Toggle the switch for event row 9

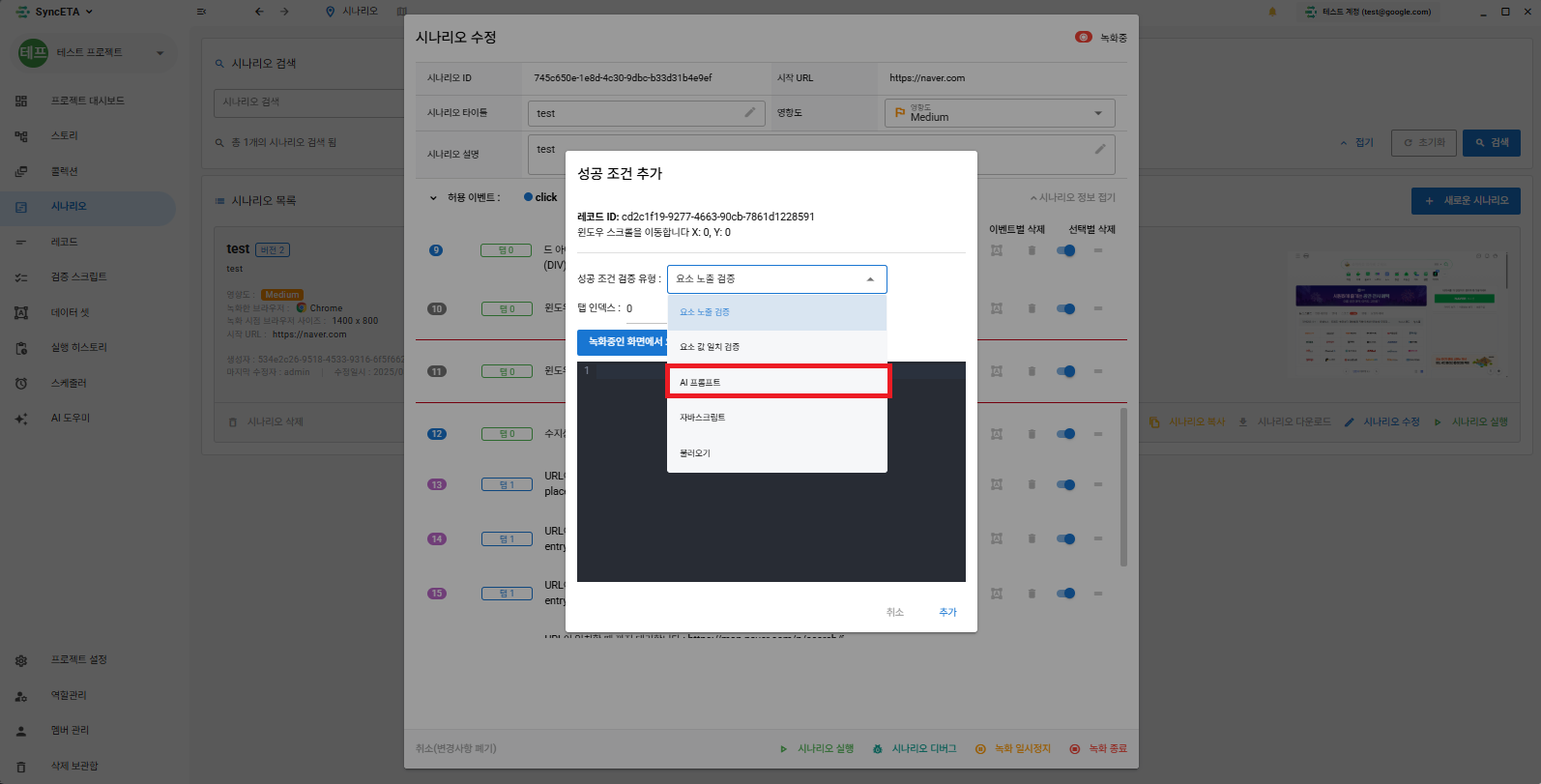[x=1066, y=250]
